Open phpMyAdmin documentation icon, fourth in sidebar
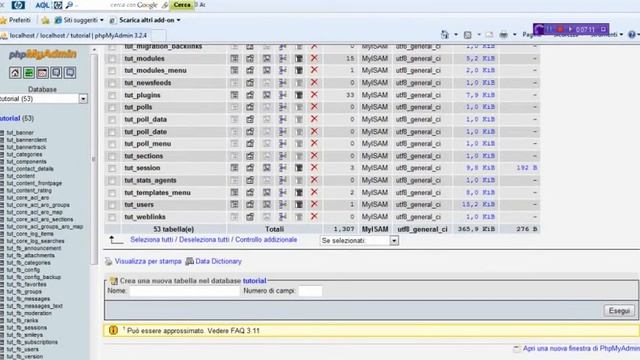Image resolution: width=640 pixels, height=360 pixels. pos(56,73)
